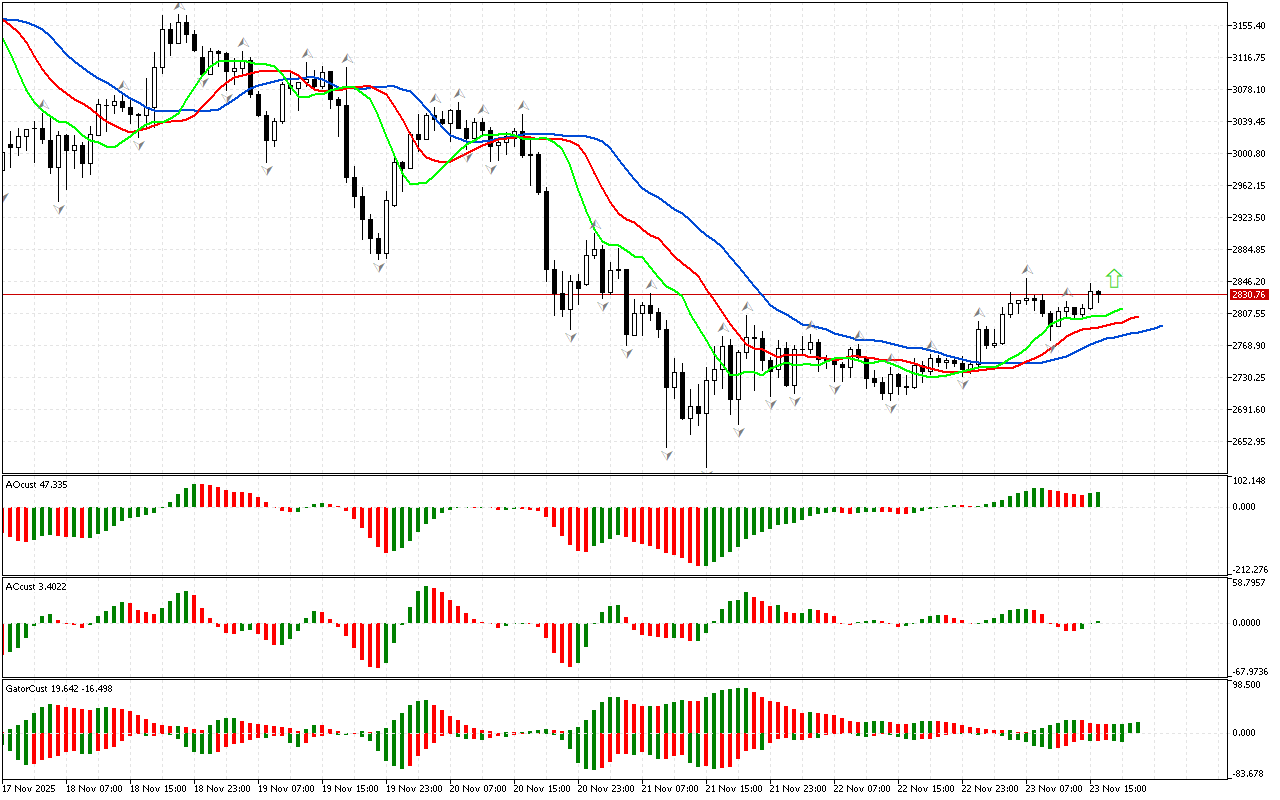
Task: Click the -83.678 Gator scale value
Action: (x=1248, y=773)
